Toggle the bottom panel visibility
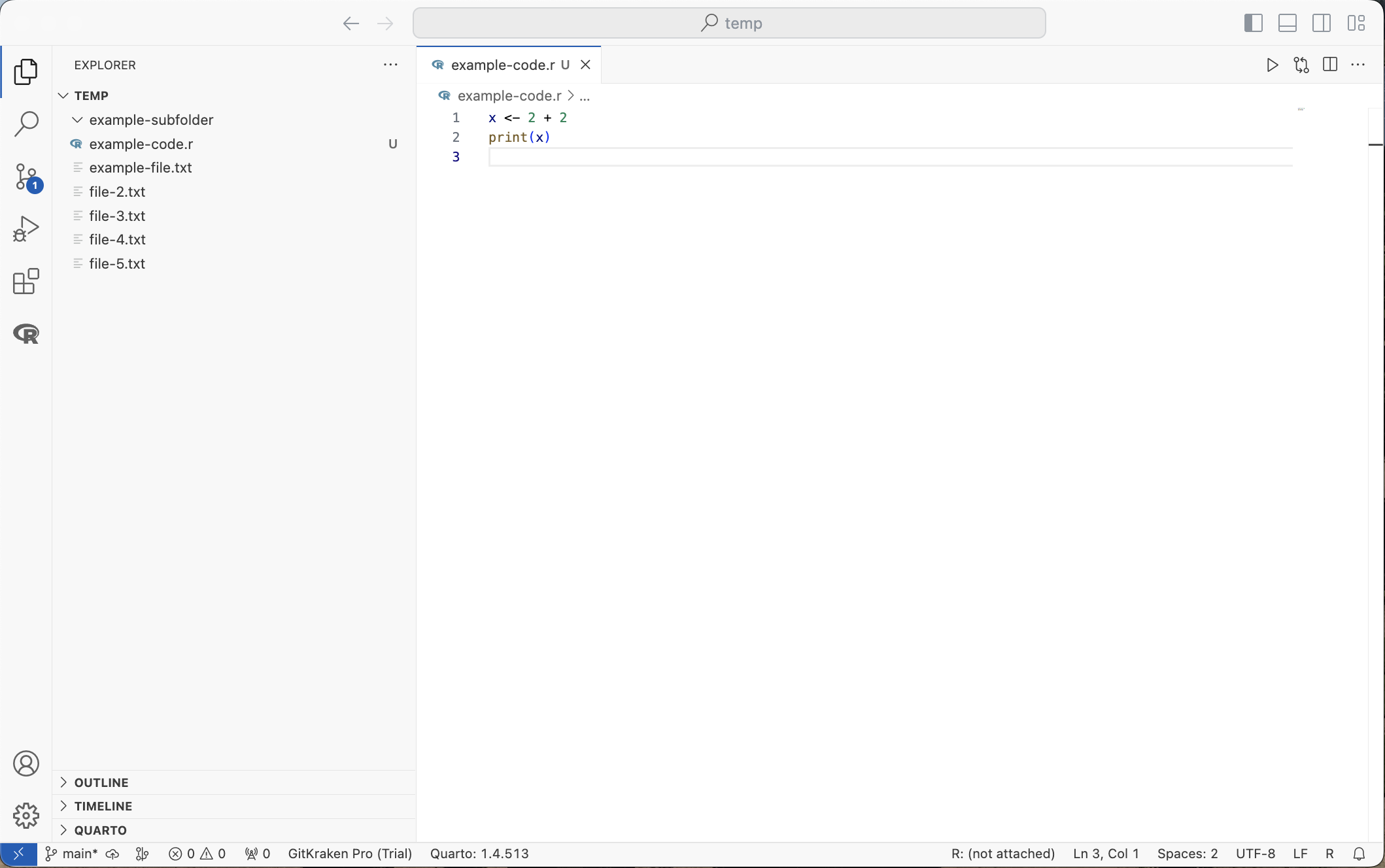The width and height of the screenshot is (1385, 868). tap(1287, 24)
